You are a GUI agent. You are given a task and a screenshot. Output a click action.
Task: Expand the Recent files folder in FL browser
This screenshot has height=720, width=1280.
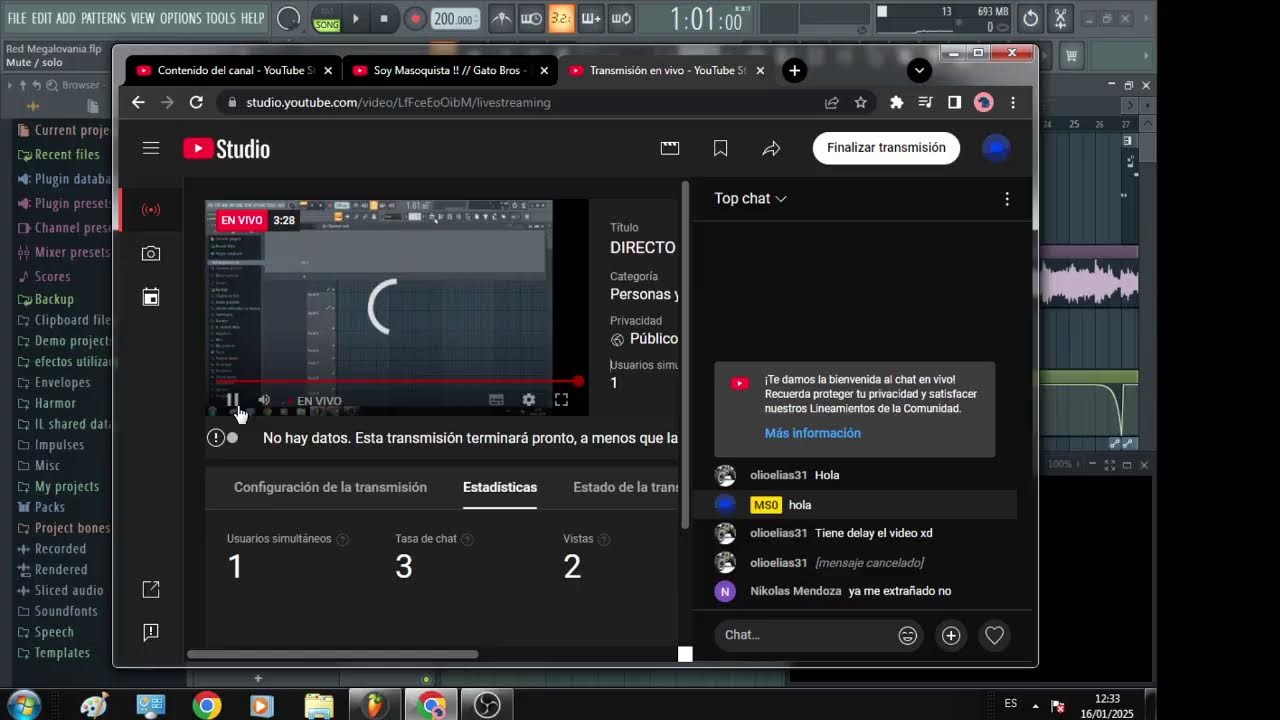[59, 154]
